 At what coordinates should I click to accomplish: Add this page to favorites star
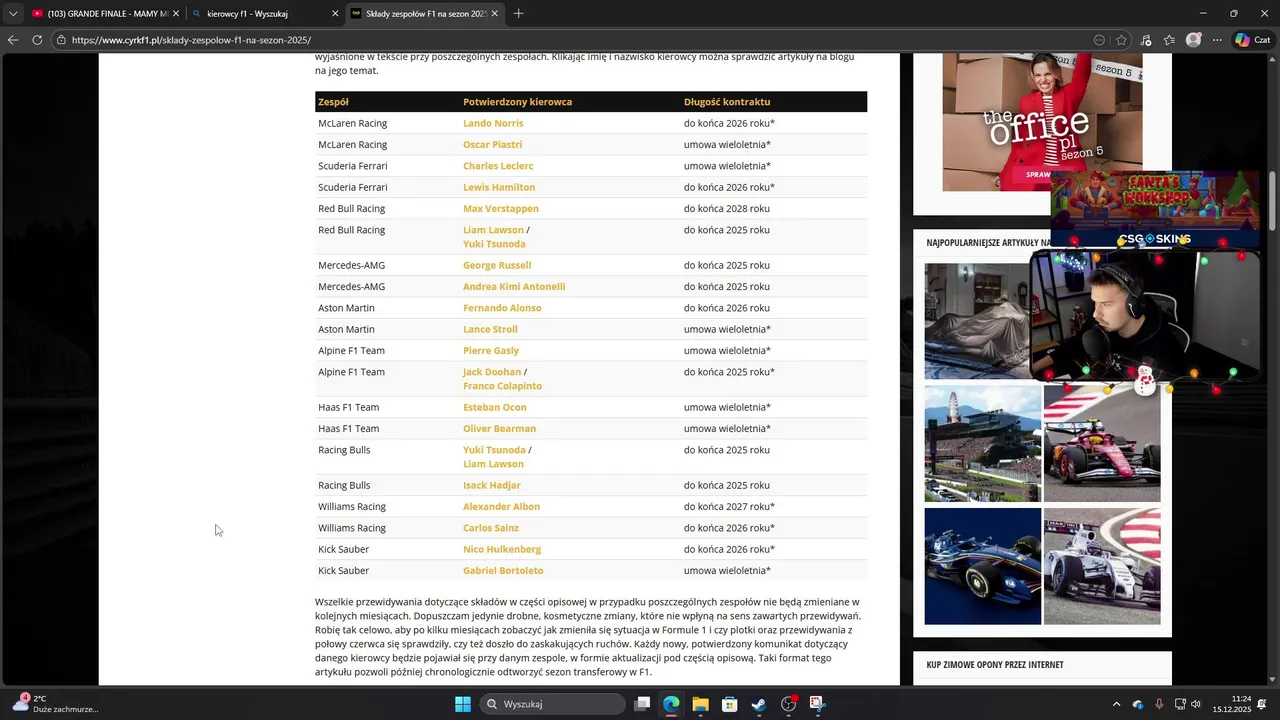pos(1122,40)
